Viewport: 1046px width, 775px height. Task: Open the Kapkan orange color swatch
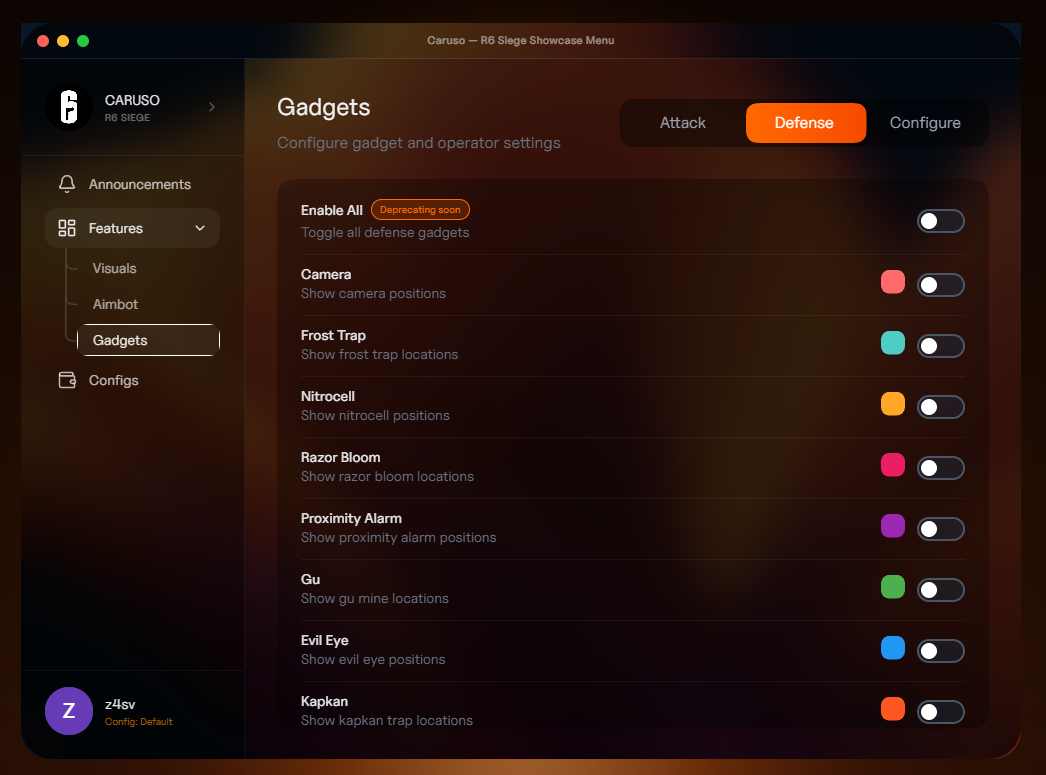893,709
